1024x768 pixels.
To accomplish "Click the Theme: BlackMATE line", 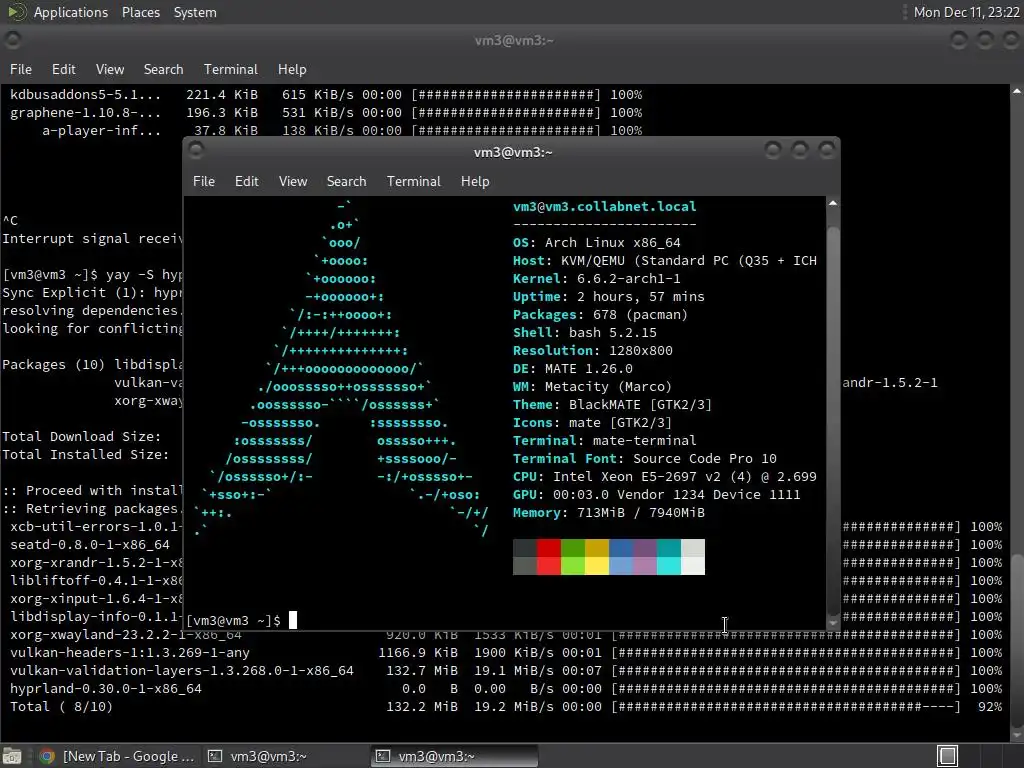I will click(613, 404).
